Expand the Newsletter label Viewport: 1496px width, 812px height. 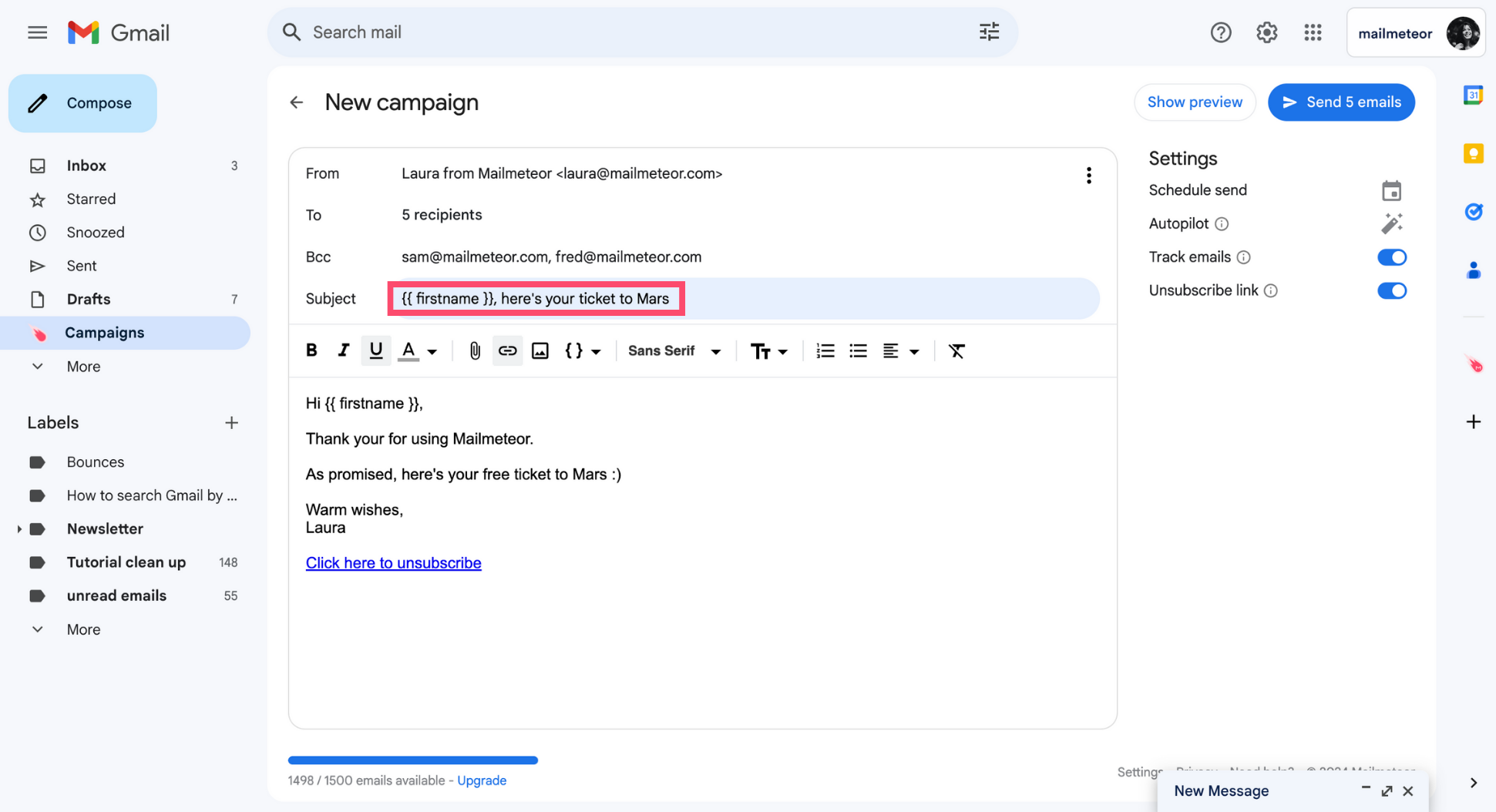(x=18, y=528)
